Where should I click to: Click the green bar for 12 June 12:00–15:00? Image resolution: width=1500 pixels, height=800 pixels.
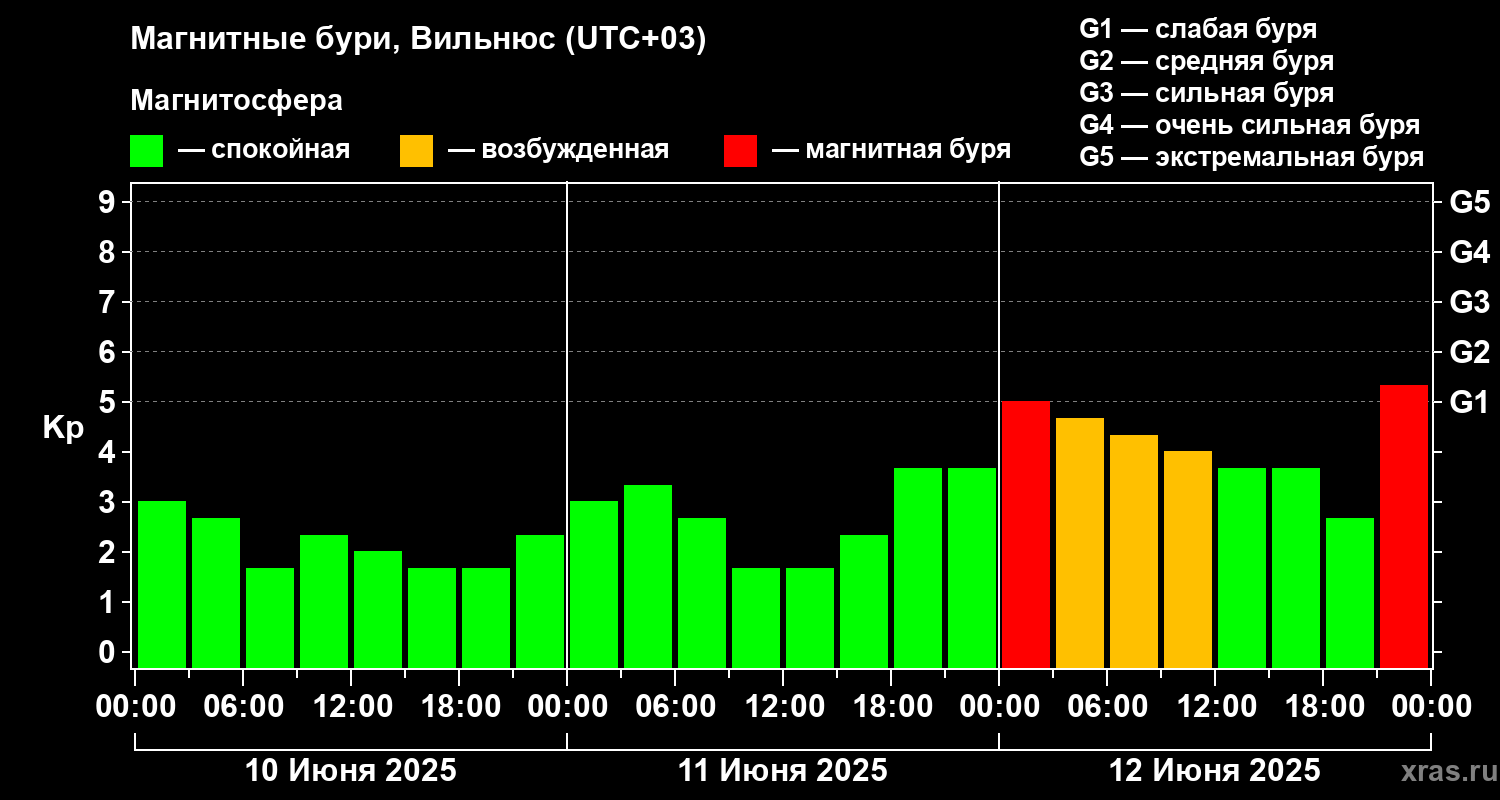(x=1242, y=568)
